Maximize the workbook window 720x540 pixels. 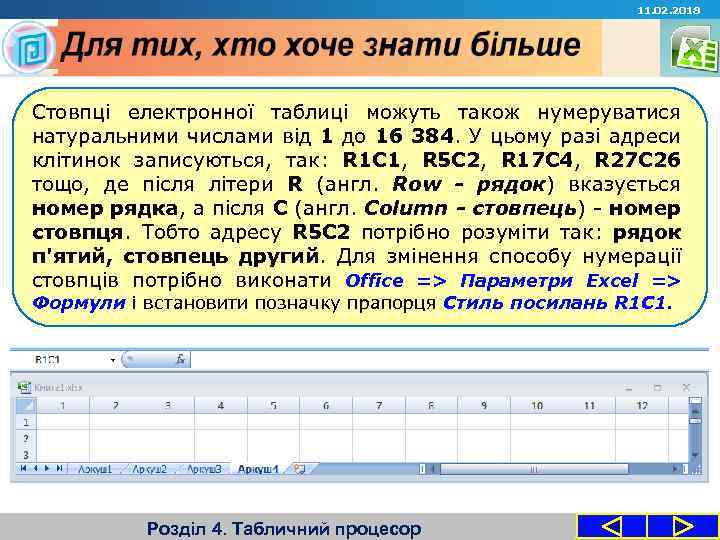(x=658, y=388)
